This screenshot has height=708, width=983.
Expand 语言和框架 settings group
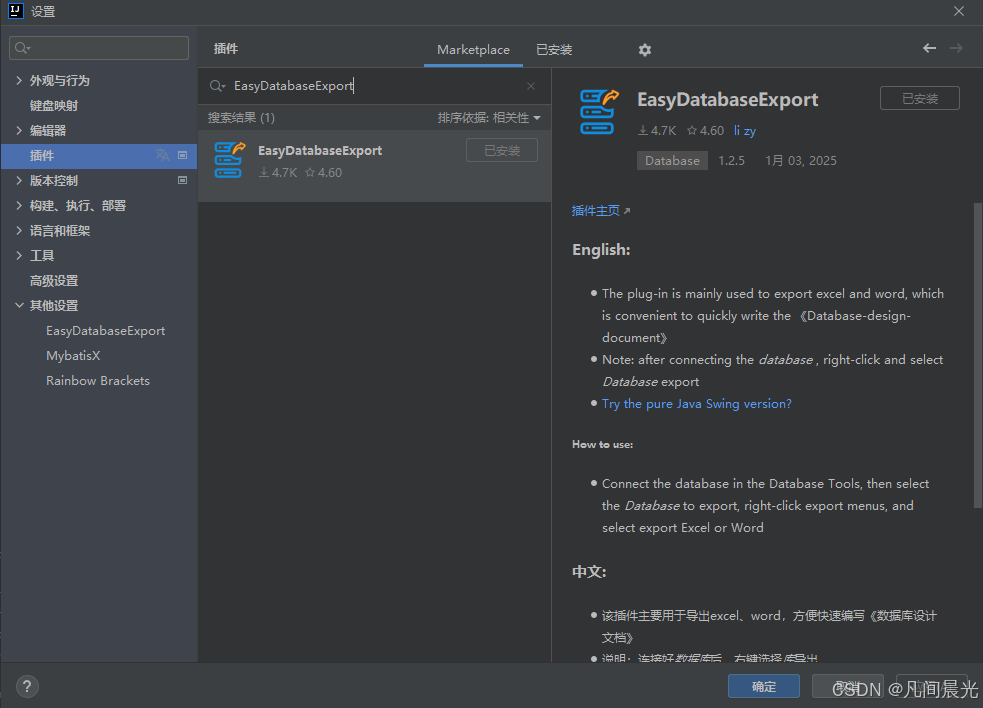click(19, 230)
